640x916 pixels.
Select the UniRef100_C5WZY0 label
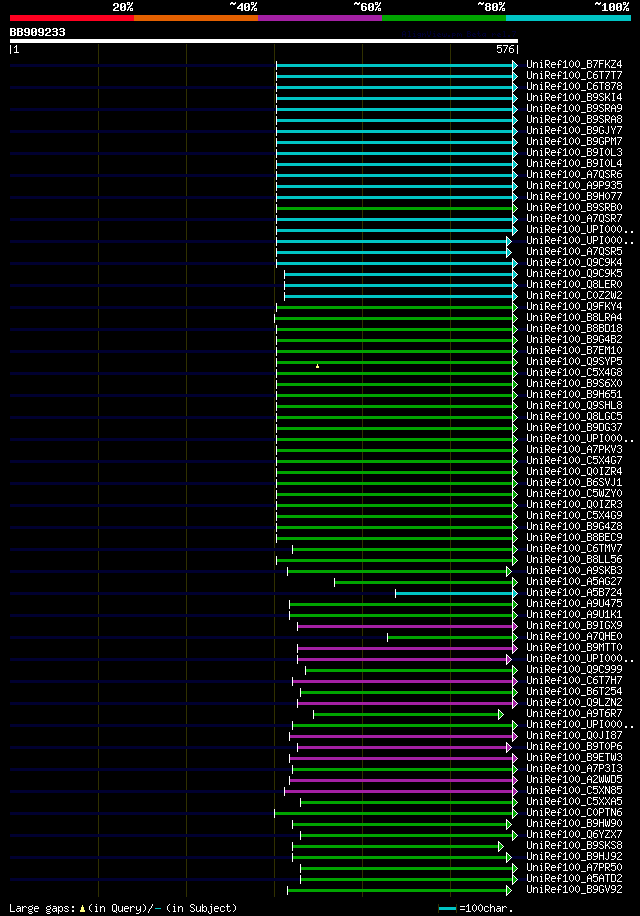coord(574,494)
